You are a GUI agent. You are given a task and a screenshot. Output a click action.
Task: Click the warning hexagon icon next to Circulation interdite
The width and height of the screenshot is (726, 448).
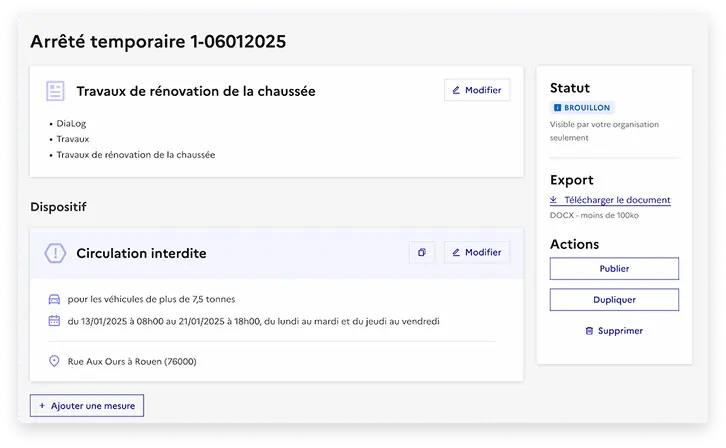pos(55,253)
